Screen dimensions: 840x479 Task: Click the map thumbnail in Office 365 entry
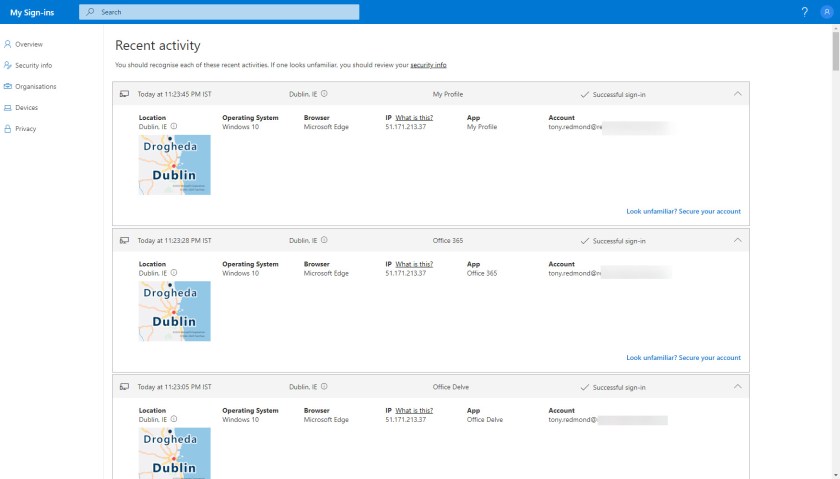[175, 311]
